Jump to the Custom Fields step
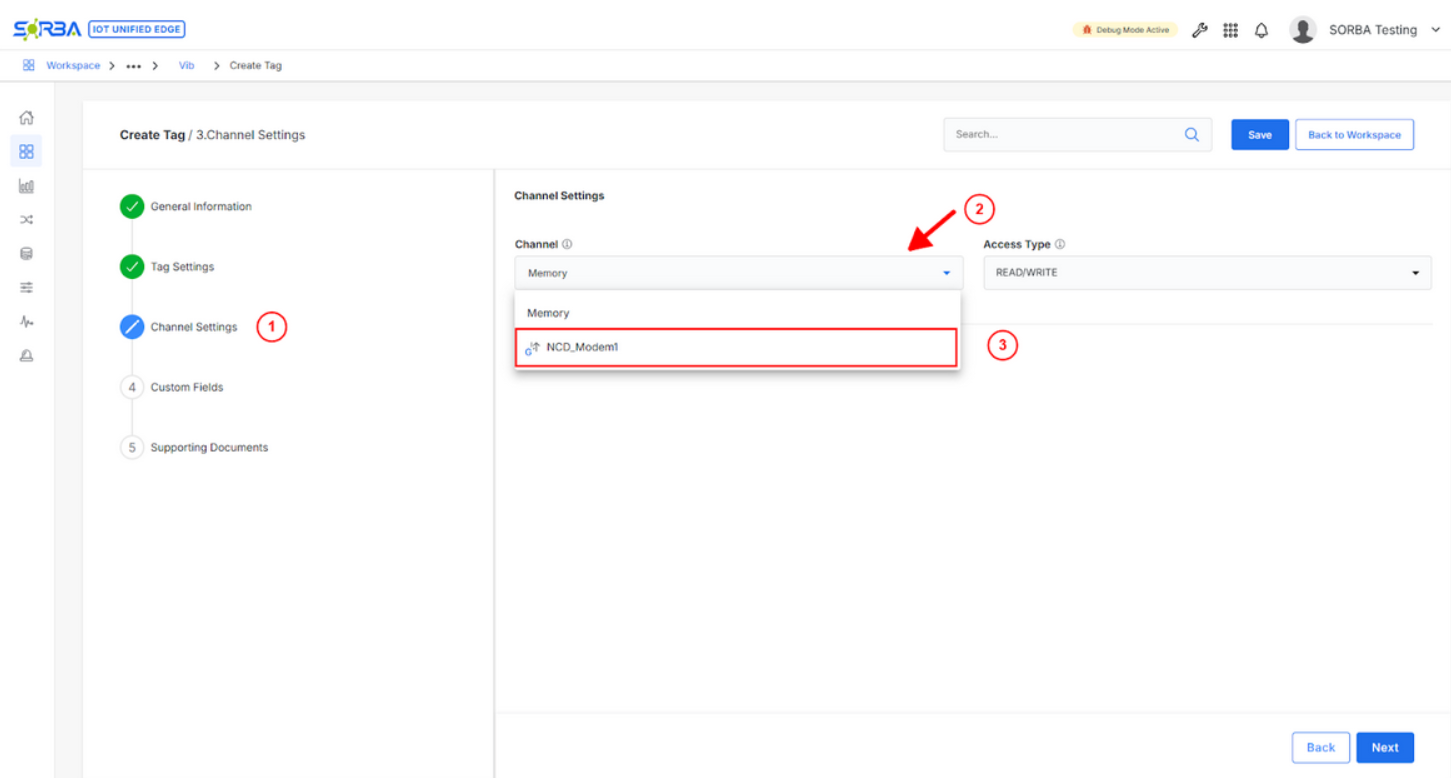1451x778 pixels. [186, 387]
